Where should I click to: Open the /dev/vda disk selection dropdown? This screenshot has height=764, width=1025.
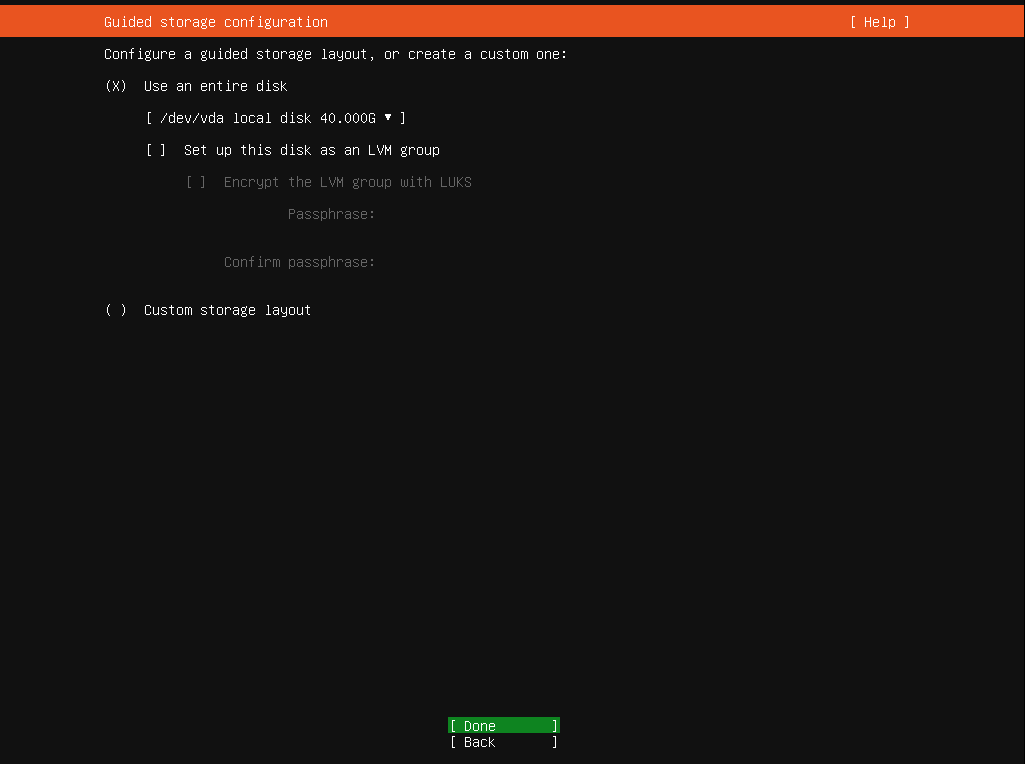point(274,118)
